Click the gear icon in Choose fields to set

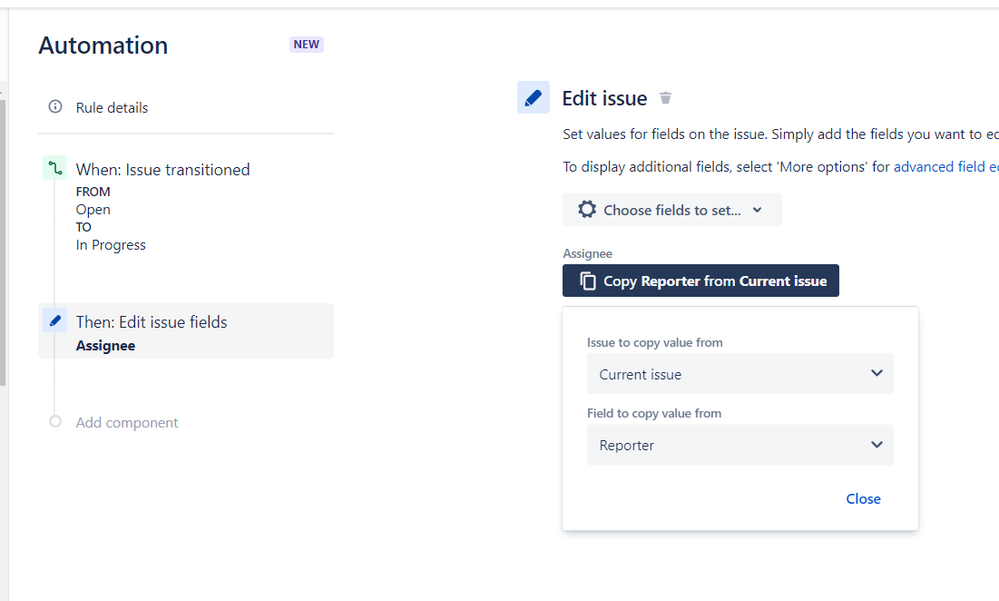pos(587,209)
